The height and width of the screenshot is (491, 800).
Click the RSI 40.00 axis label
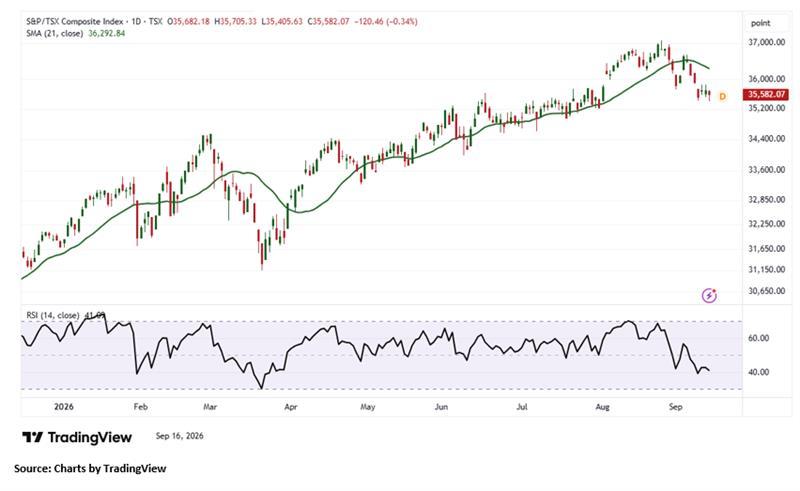759,372
